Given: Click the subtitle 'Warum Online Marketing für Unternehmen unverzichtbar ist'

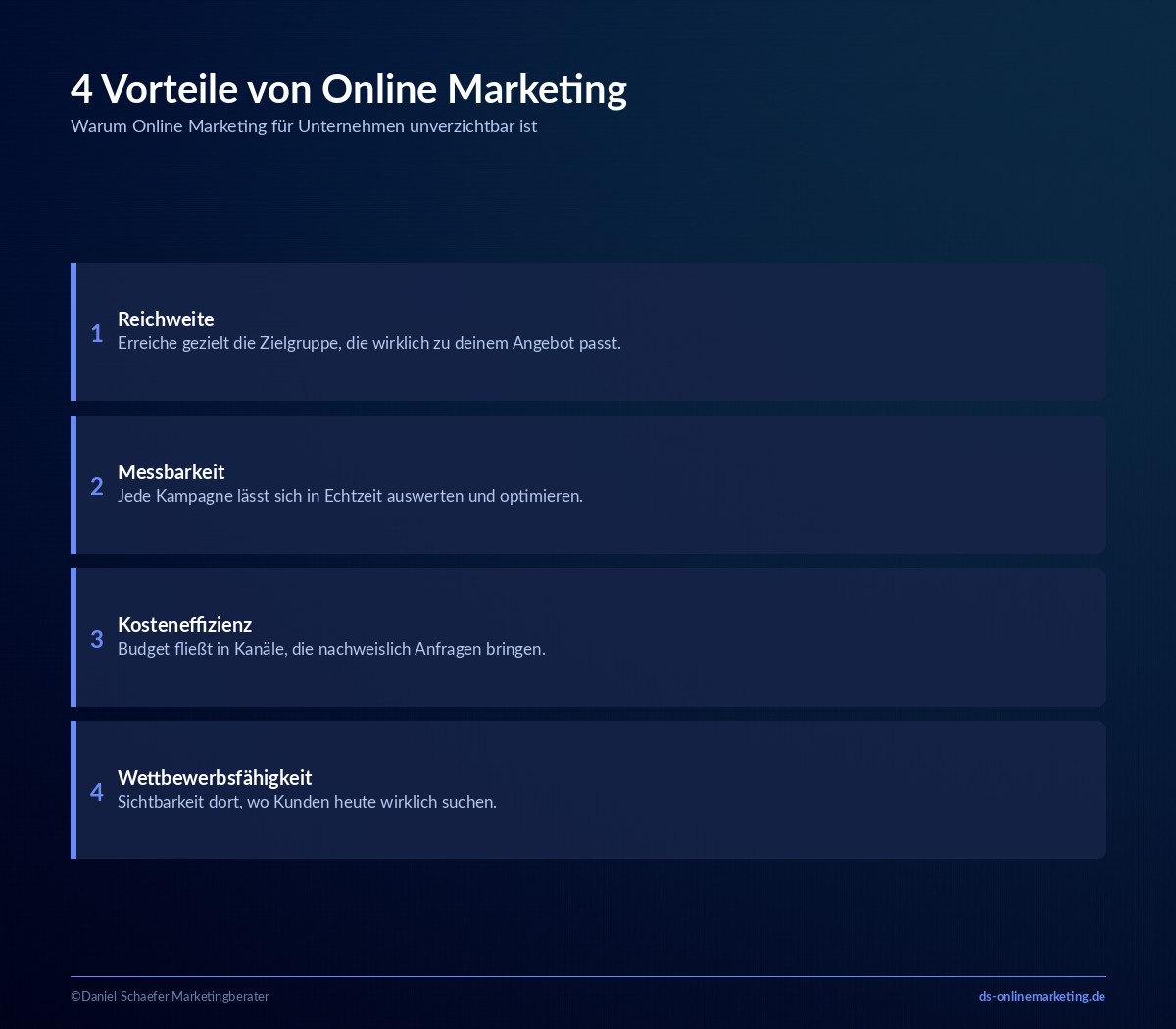Looking at the screenshot, I should click(x=304, y=126).
